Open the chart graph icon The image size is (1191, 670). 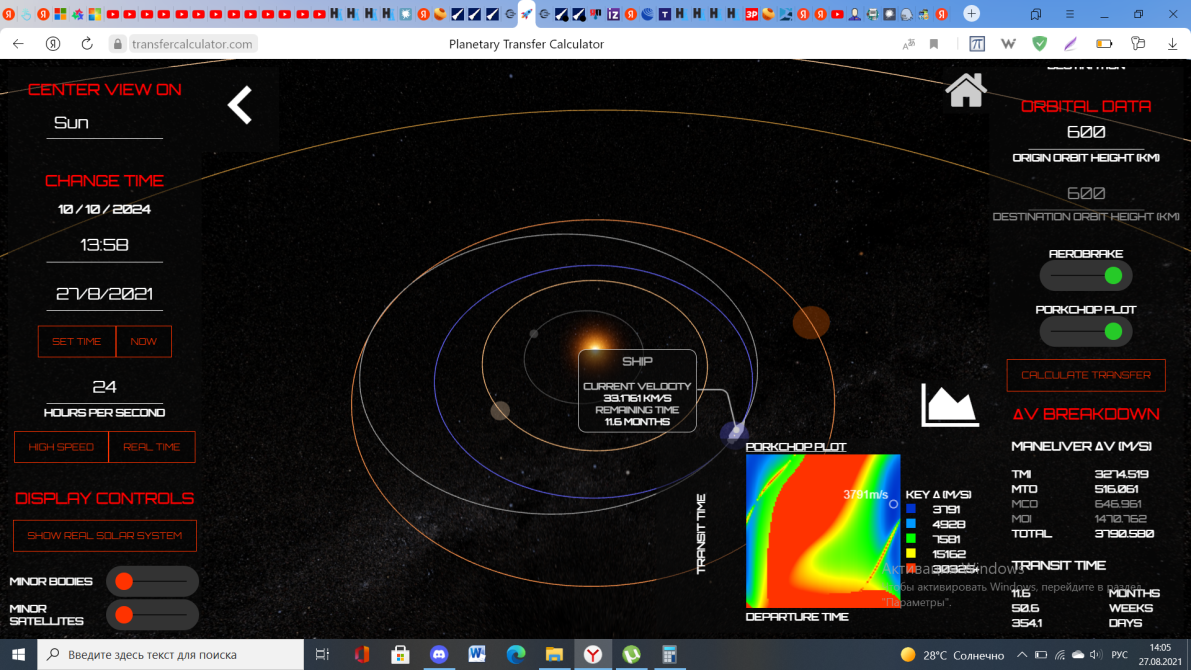[948, 405]
